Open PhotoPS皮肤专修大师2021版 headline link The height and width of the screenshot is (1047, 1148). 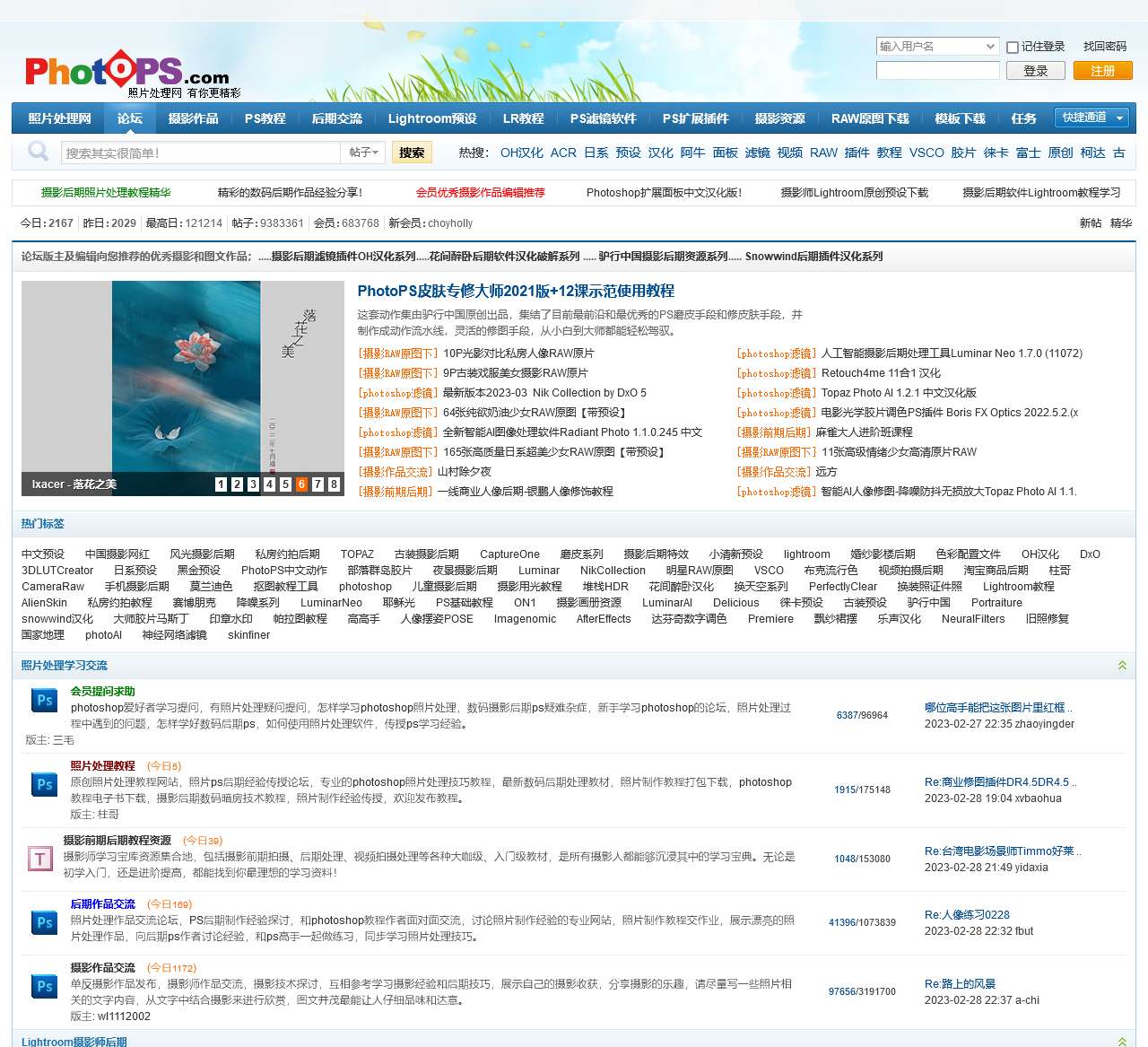tap(516, 291)
